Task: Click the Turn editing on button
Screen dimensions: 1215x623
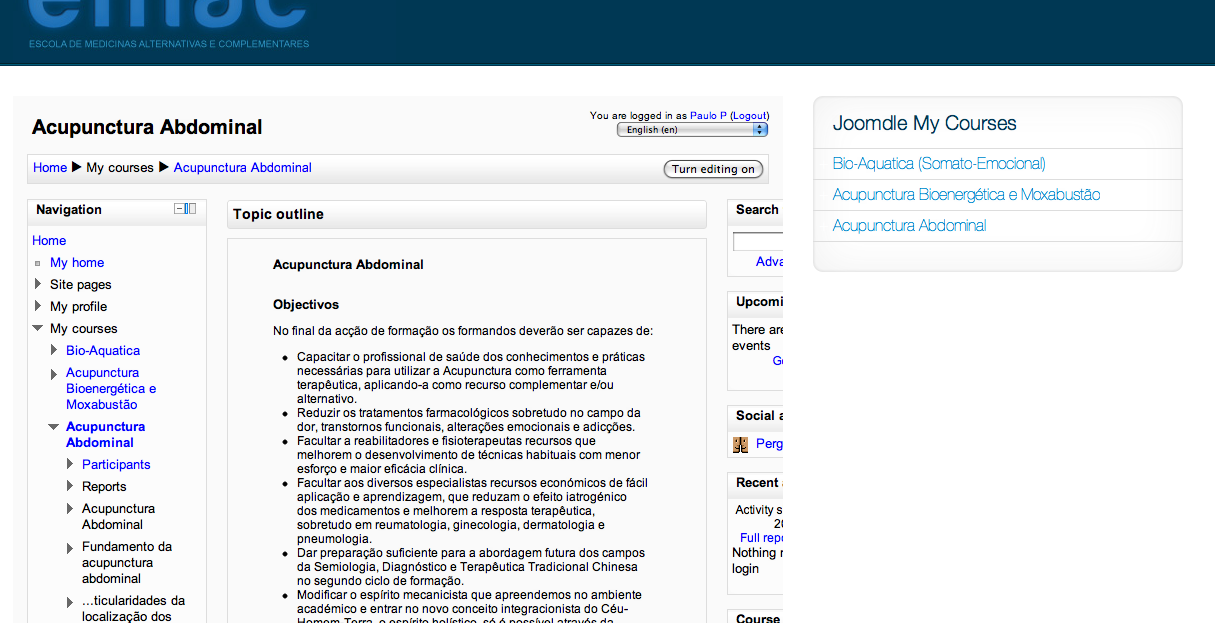Action: (713, 169)
